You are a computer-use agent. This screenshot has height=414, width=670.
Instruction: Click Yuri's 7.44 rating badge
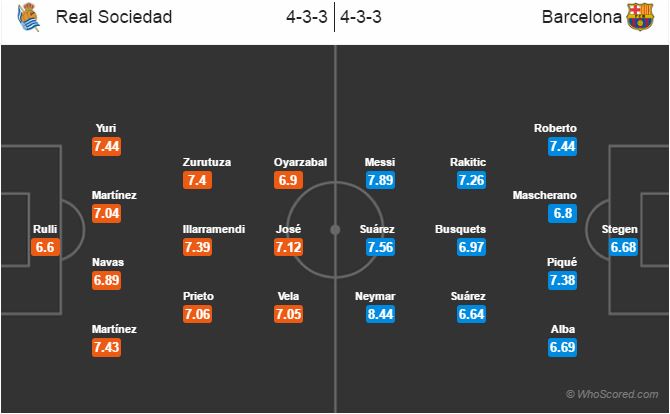(106, 147)
